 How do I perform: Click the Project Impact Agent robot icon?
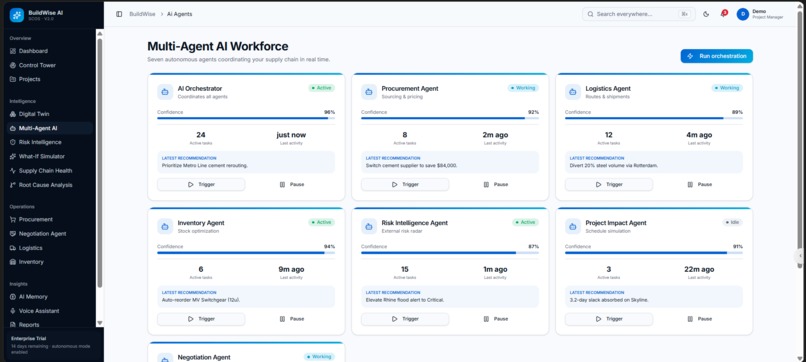pyautogui.click(x=573, y=226)
